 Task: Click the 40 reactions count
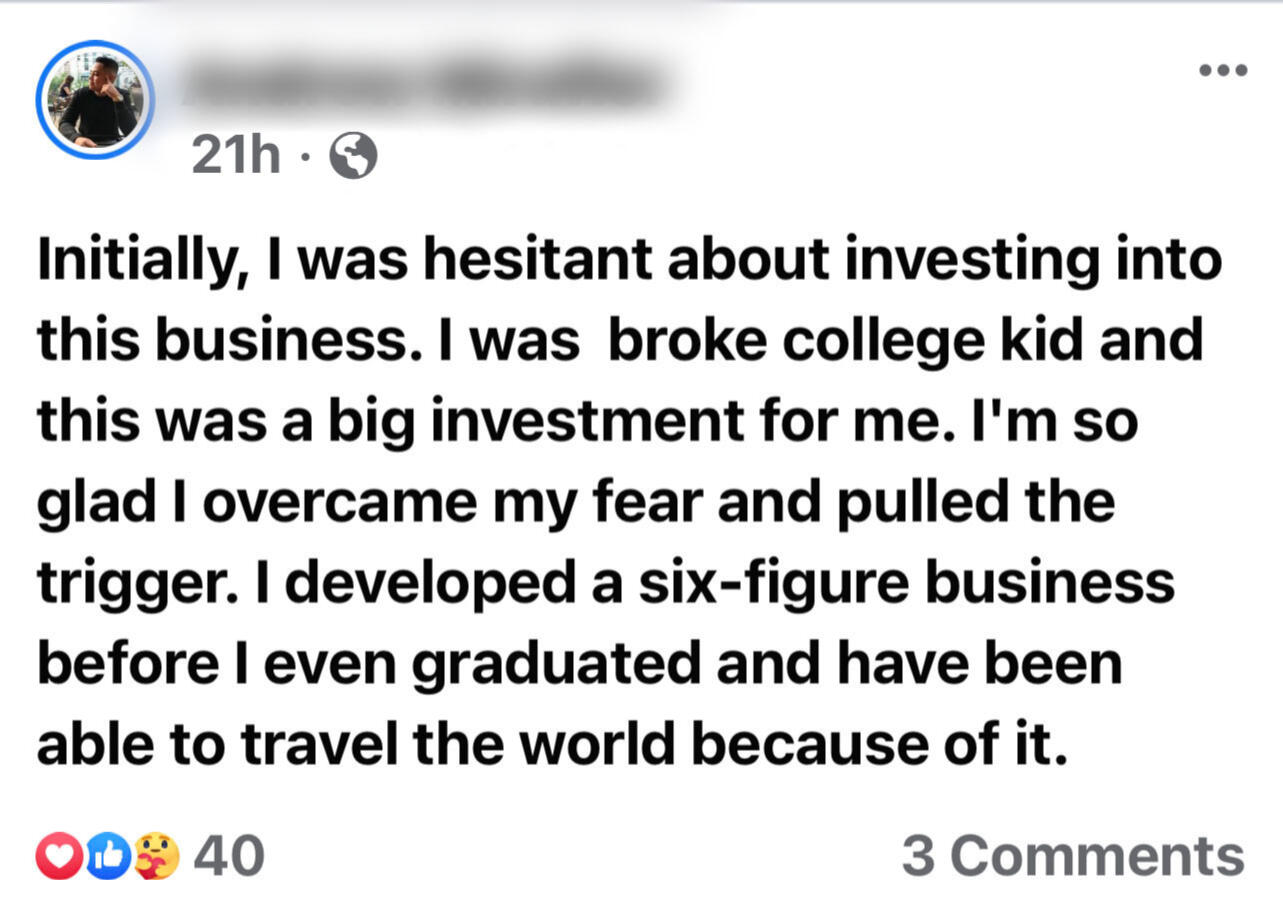pyautogui.click(x=228, y=857)
